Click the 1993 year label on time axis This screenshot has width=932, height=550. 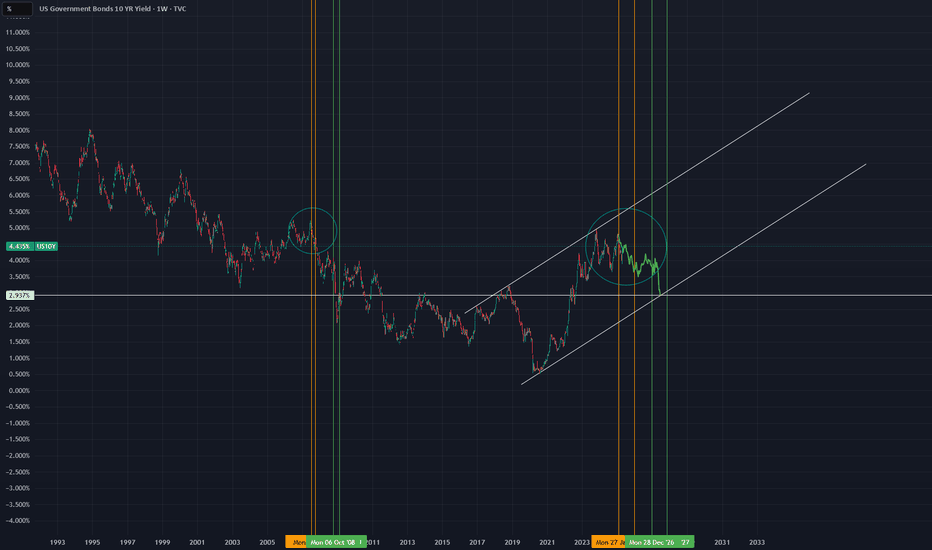(x=58, y=542)
